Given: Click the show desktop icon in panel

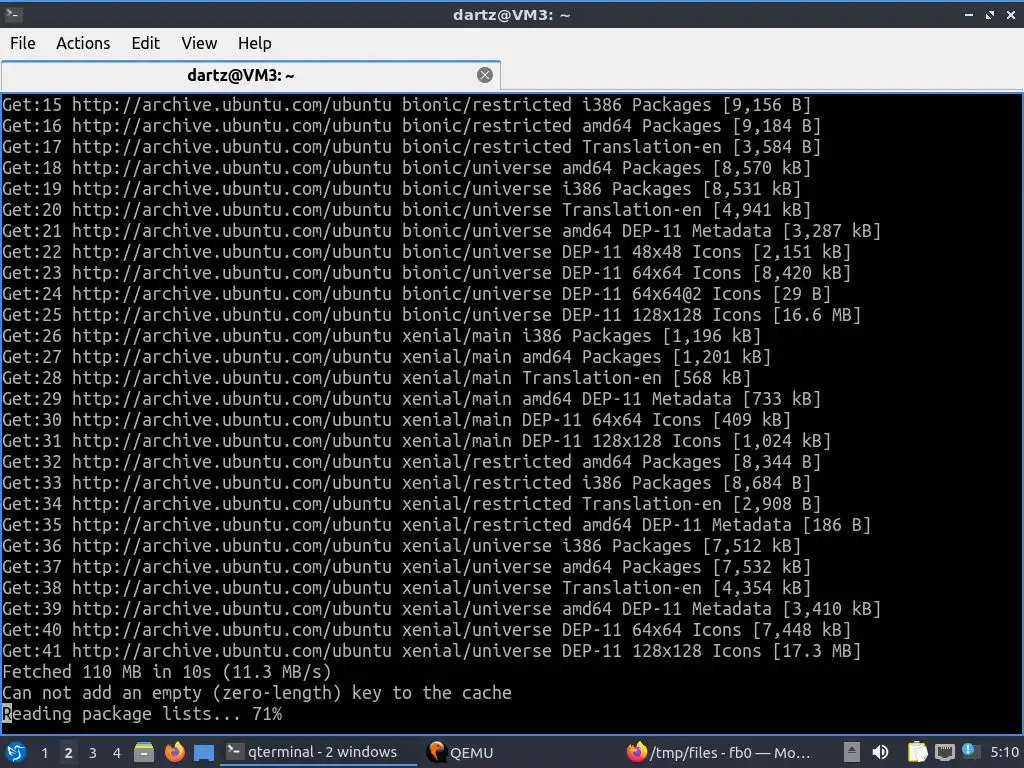Looking at the screenshot, I should (204, 752).
